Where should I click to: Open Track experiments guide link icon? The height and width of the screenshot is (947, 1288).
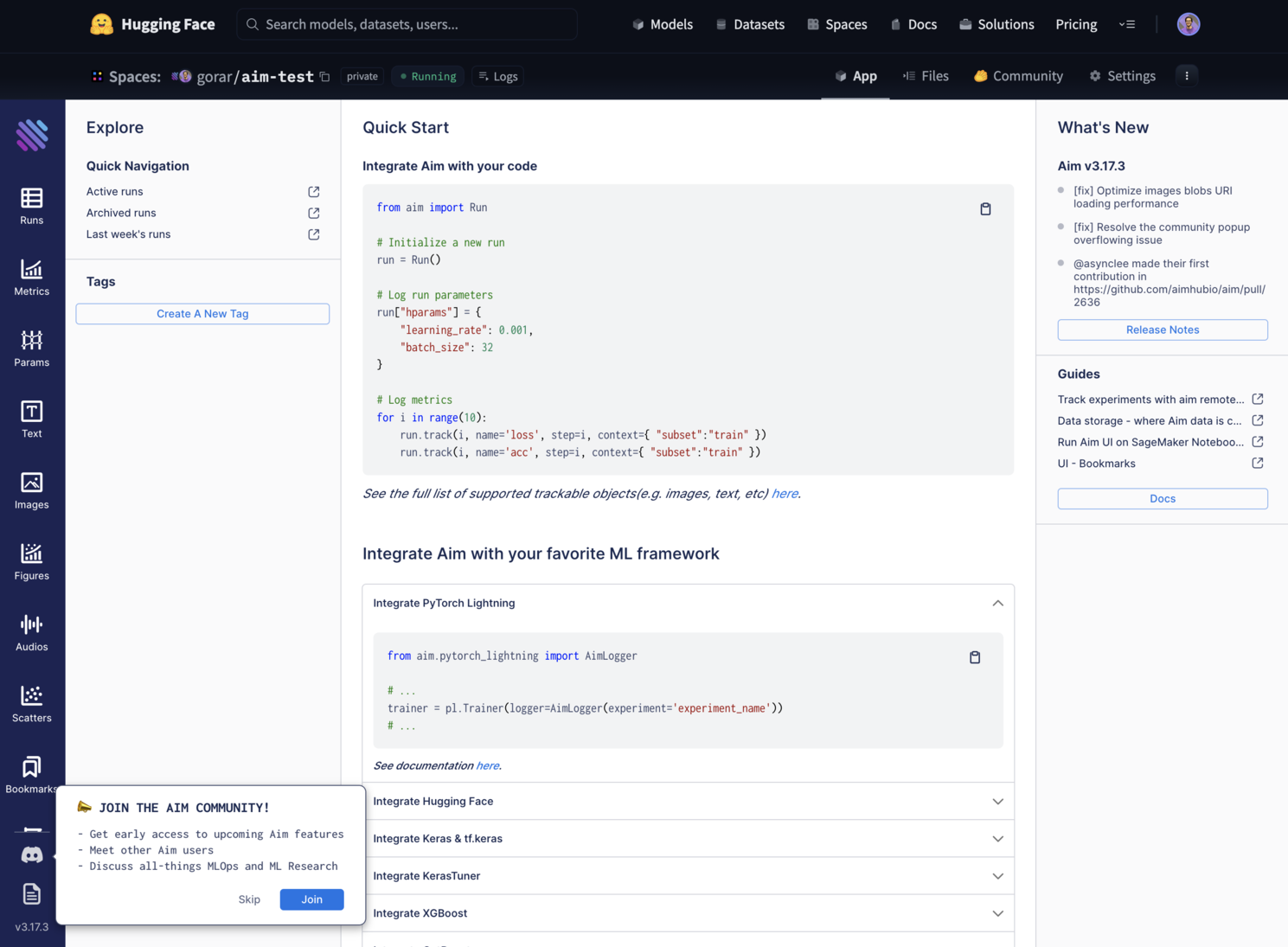[x=1258, y=399]
